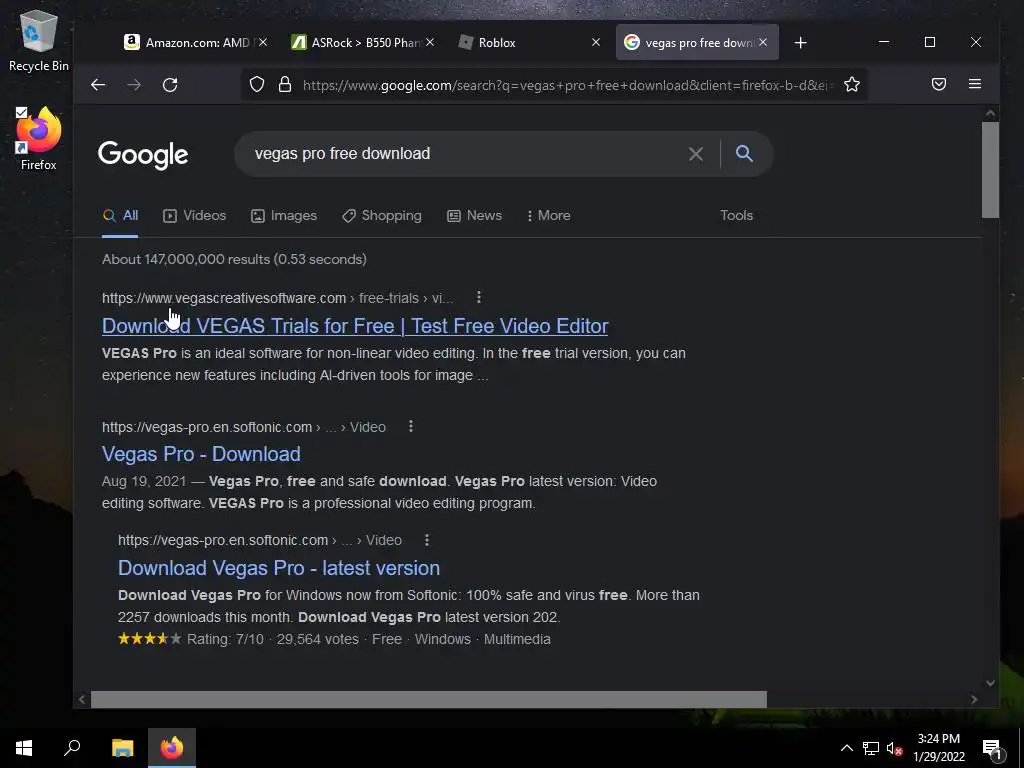Click the scroll down arrow
The image size is (1024, 768).
pyautogui.click(x=990, y=683)
